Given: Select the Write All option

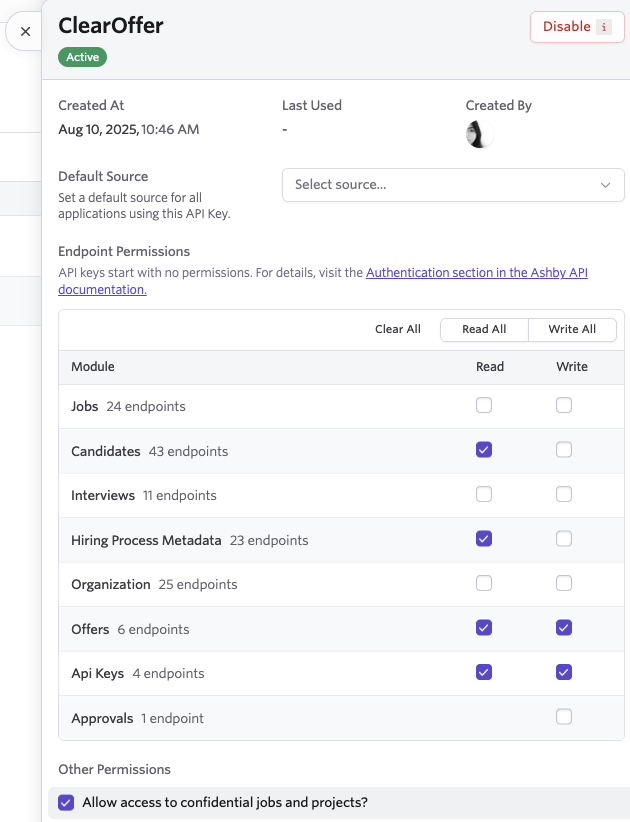Looking at the screenshot, I should (572, 329).
